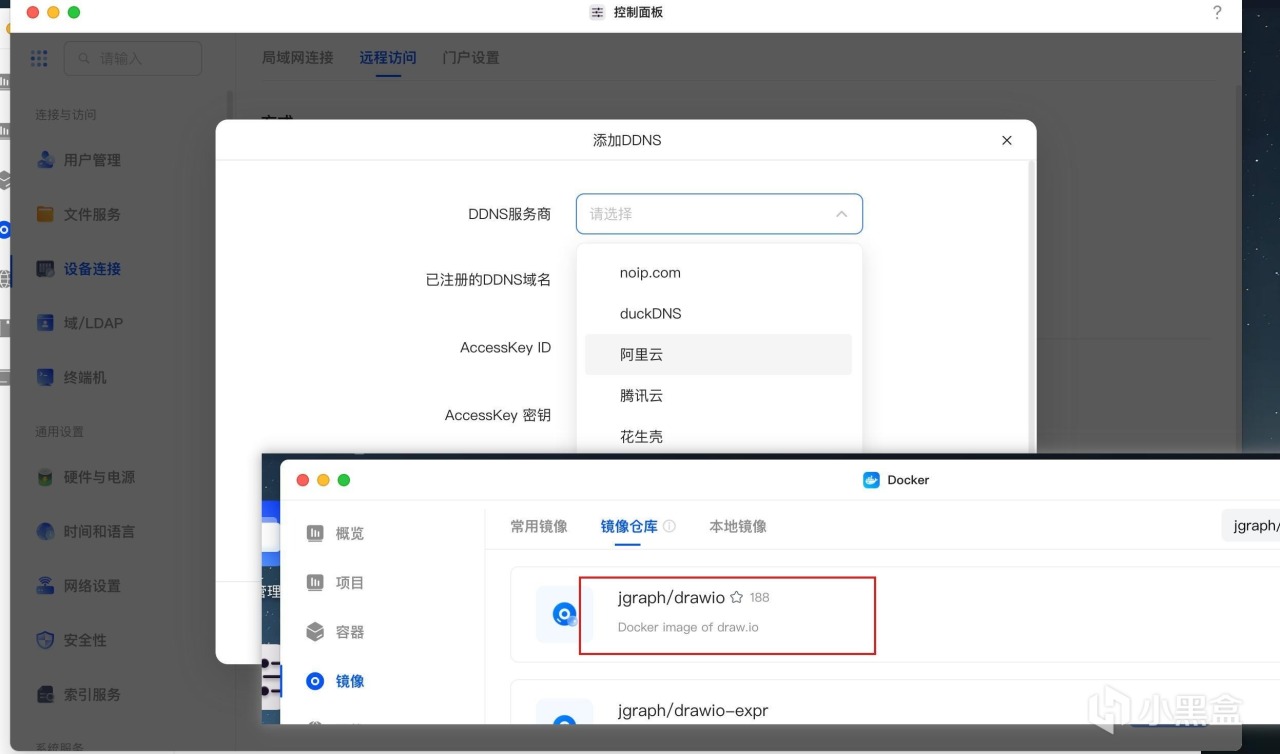Click the 188 star count
Image resolution: width=1280 pixels, height=754 pixels.
point(759,597)
